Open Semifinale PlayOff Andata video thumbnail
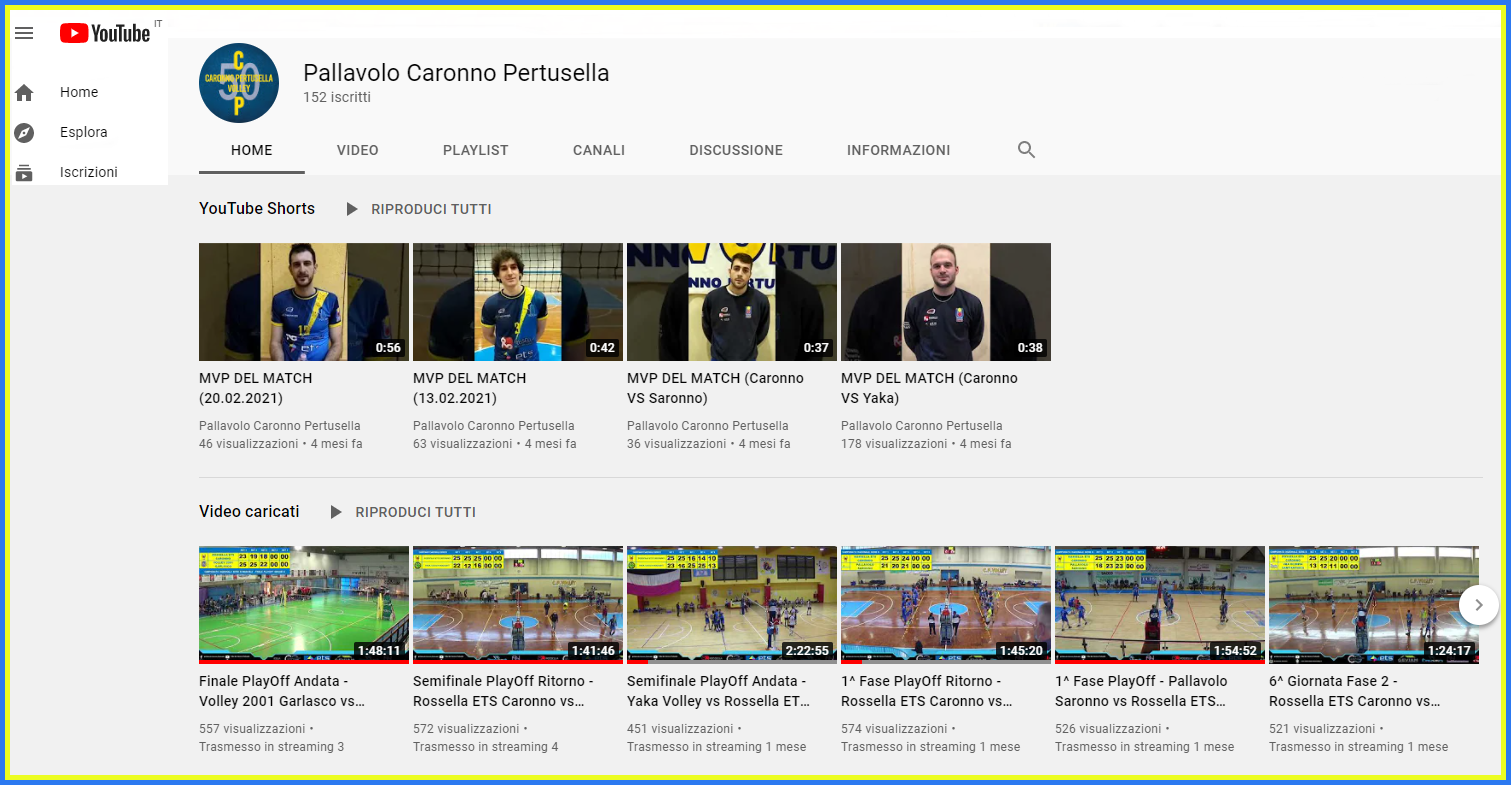 (x=732, y=605)
